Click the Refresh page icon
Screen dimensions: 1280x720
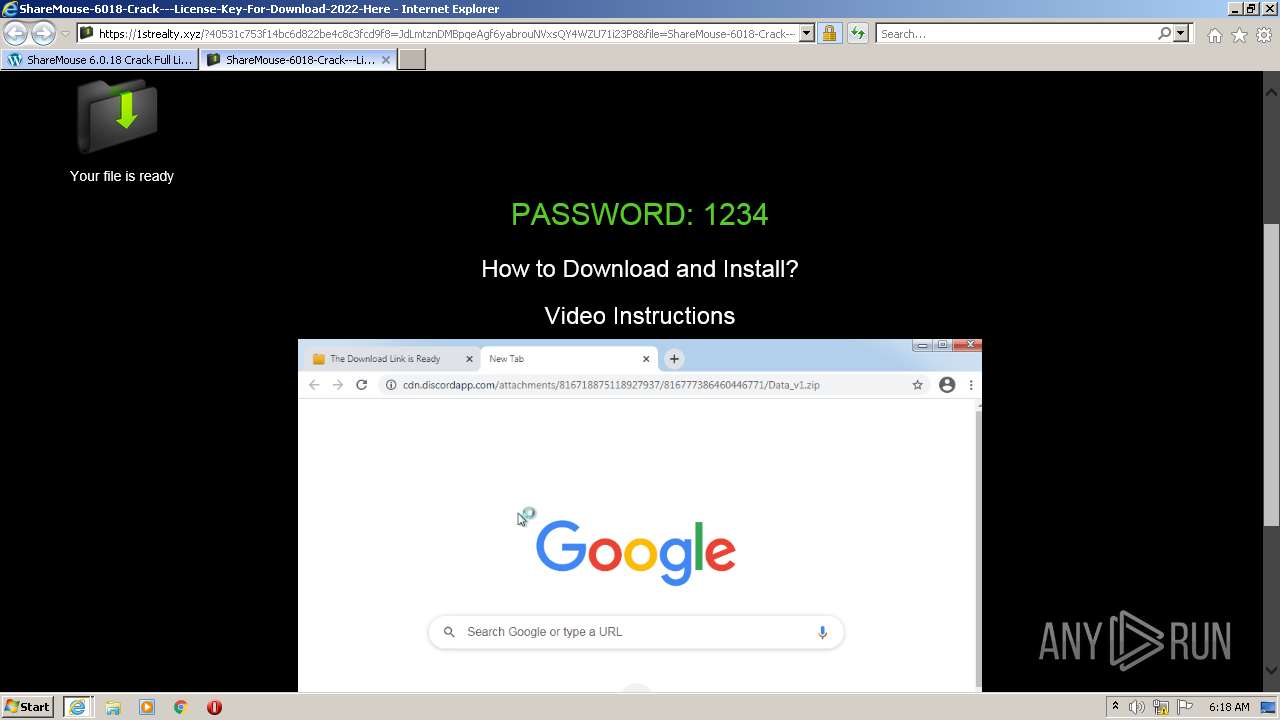pos(857,34)
